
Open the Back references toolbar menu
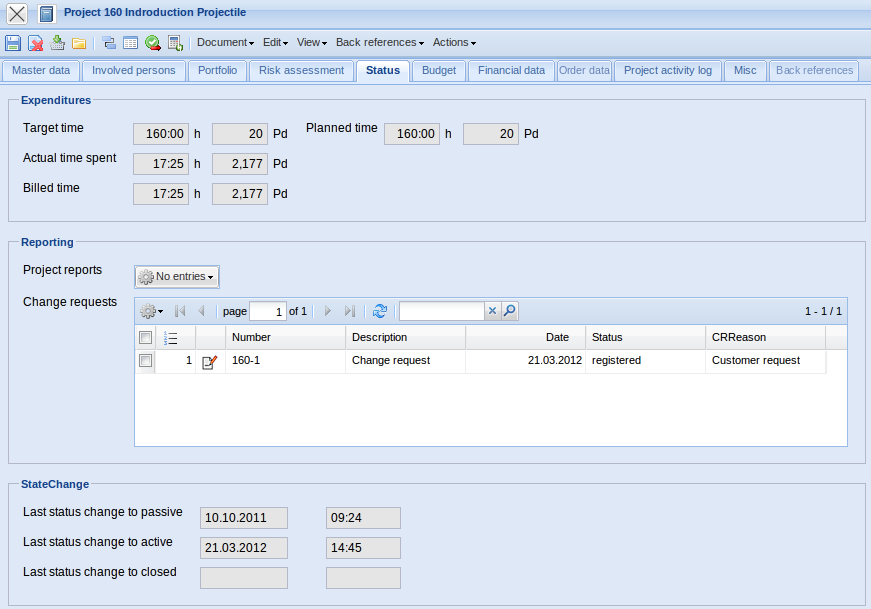(x=379, y=43)
